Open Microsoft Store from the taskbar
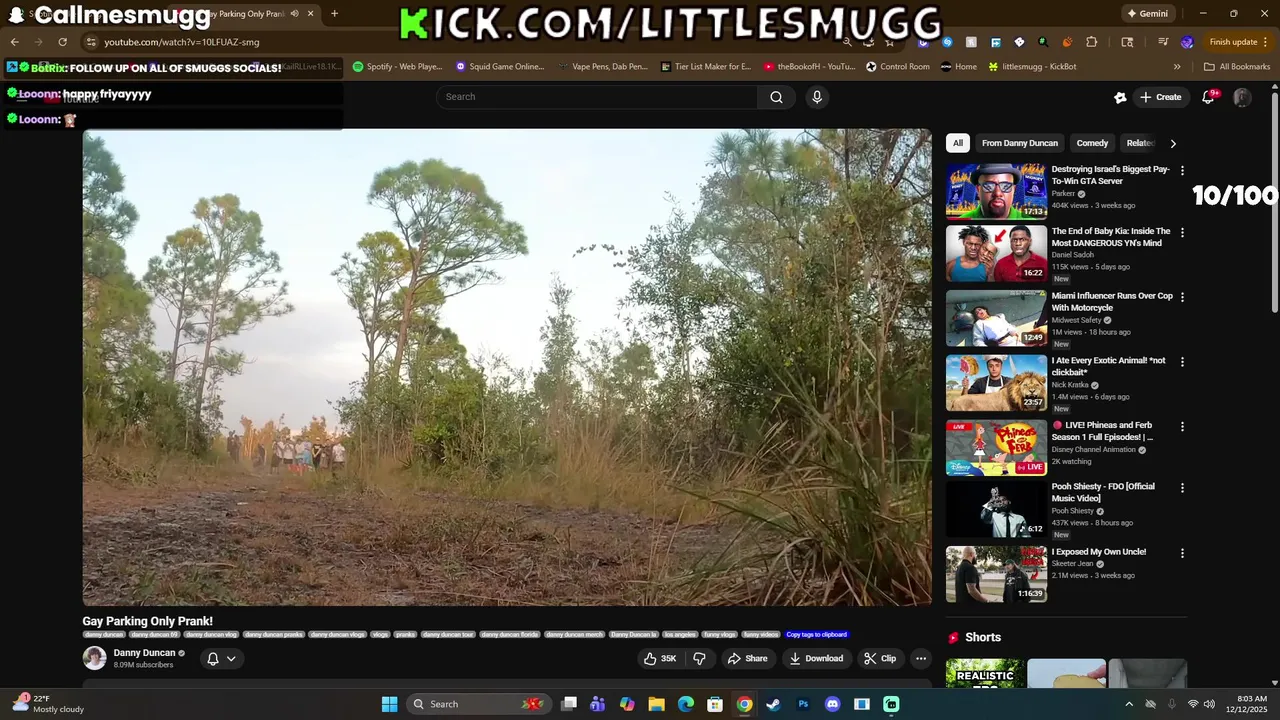The width and height of the screenshot is (1280, 720). click(715, 704)
